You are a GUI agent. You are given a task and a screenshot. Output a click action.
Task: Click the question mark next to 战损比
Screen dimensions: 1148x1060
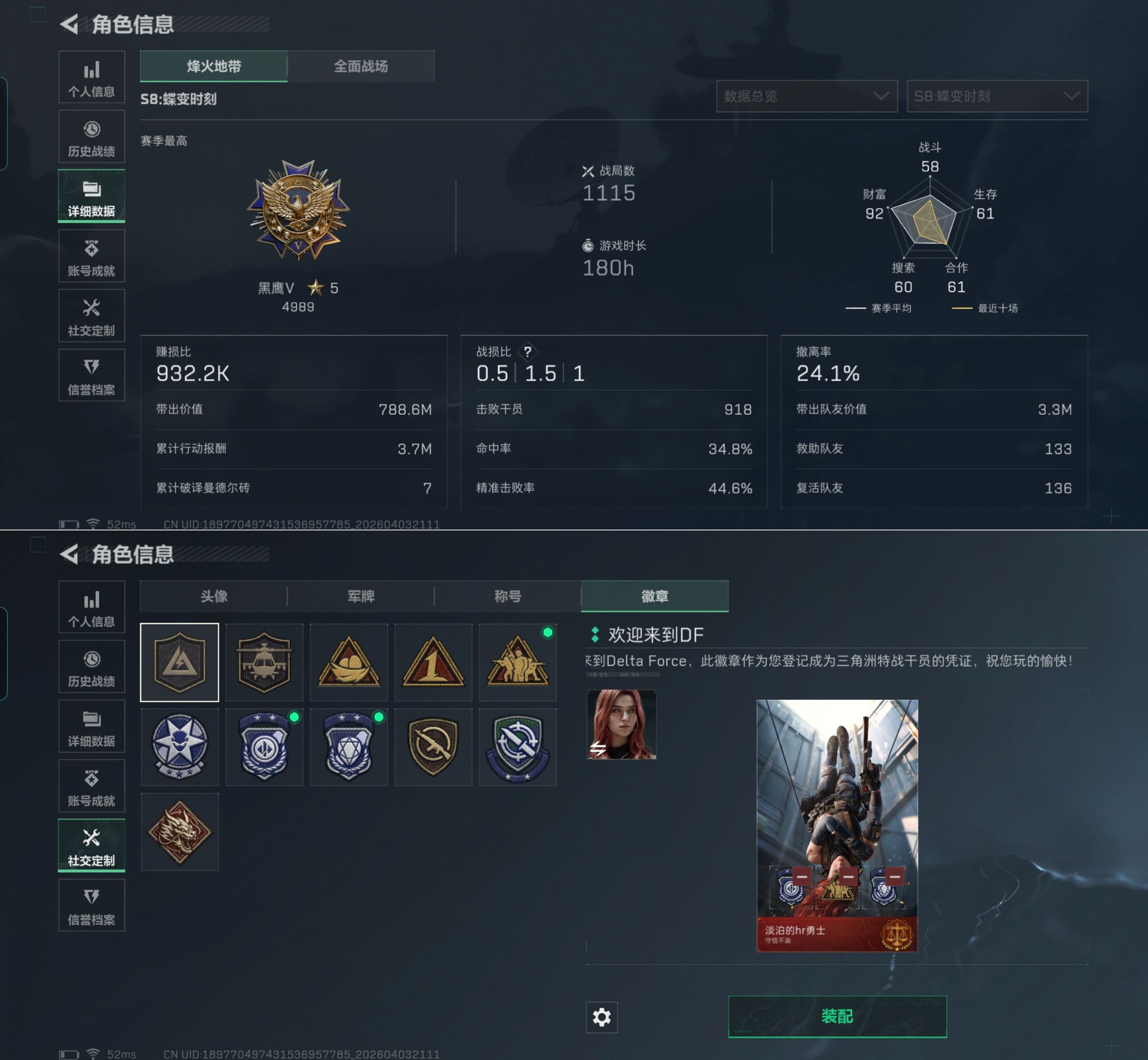[x=527, y=351]
